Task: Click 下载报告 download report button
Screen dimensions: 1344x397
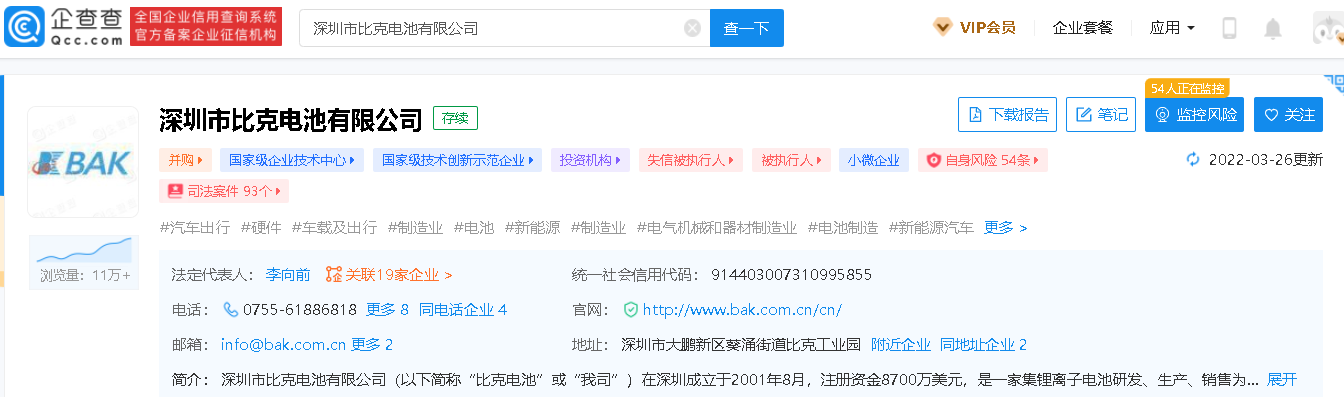Action: point(1008,115)
